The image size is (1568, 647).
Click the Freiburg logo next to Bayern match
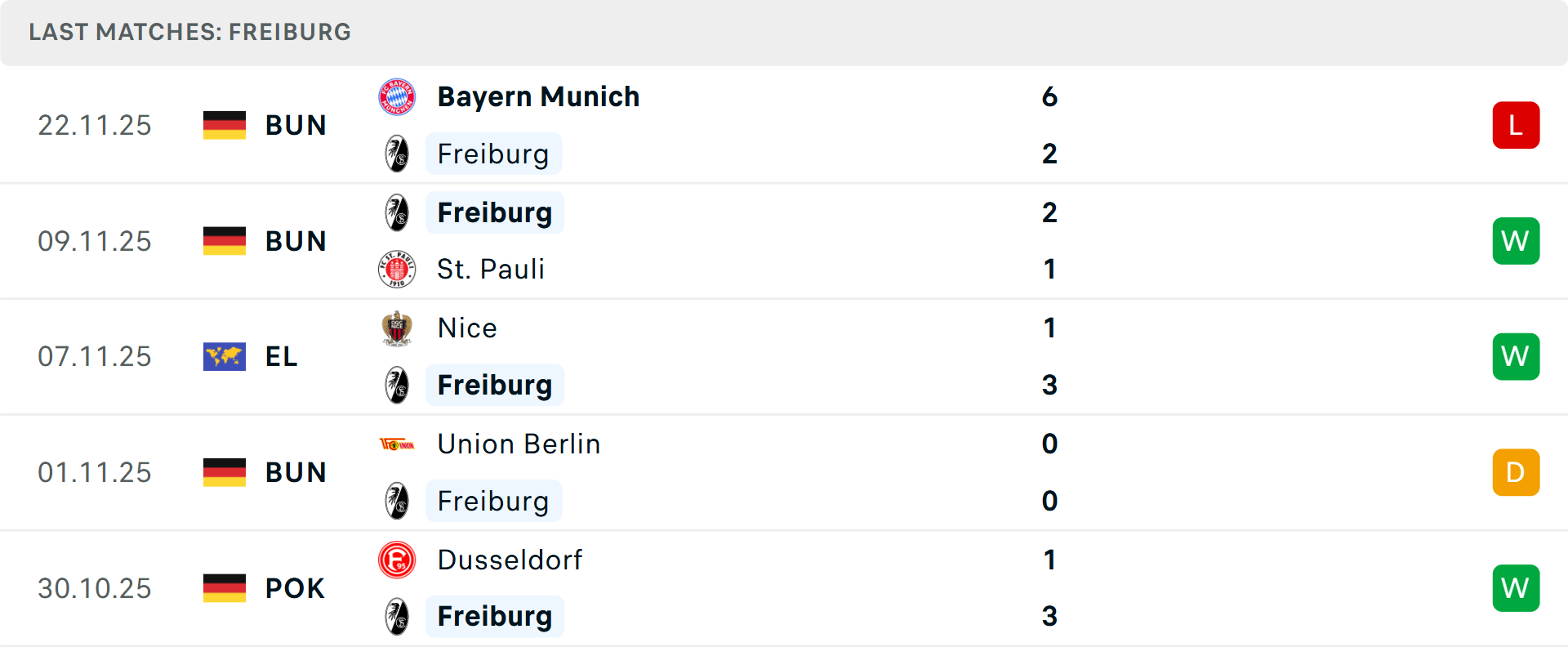point(397,154)
